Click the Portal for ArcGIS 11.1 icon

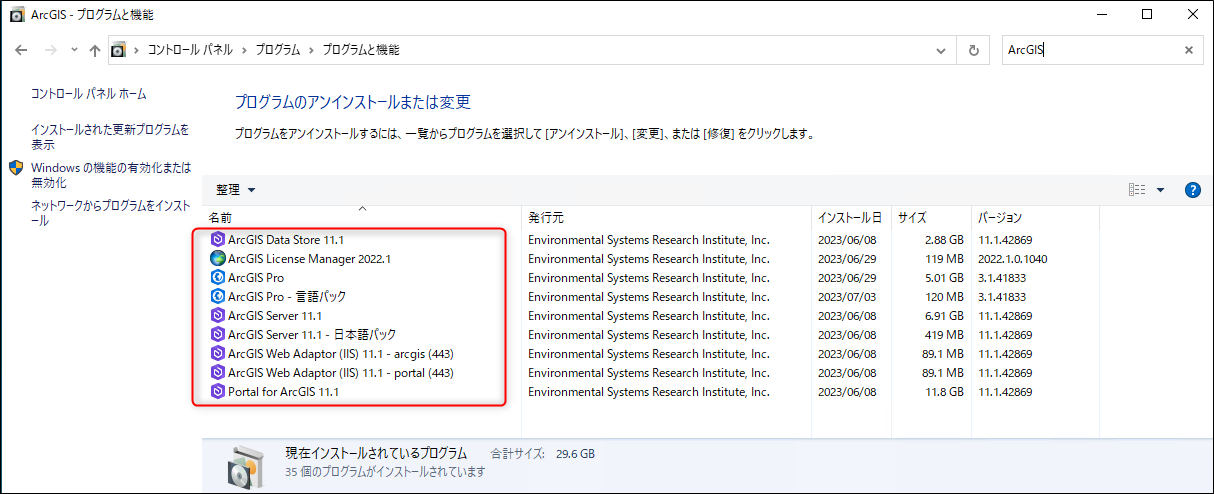point(218,392)
